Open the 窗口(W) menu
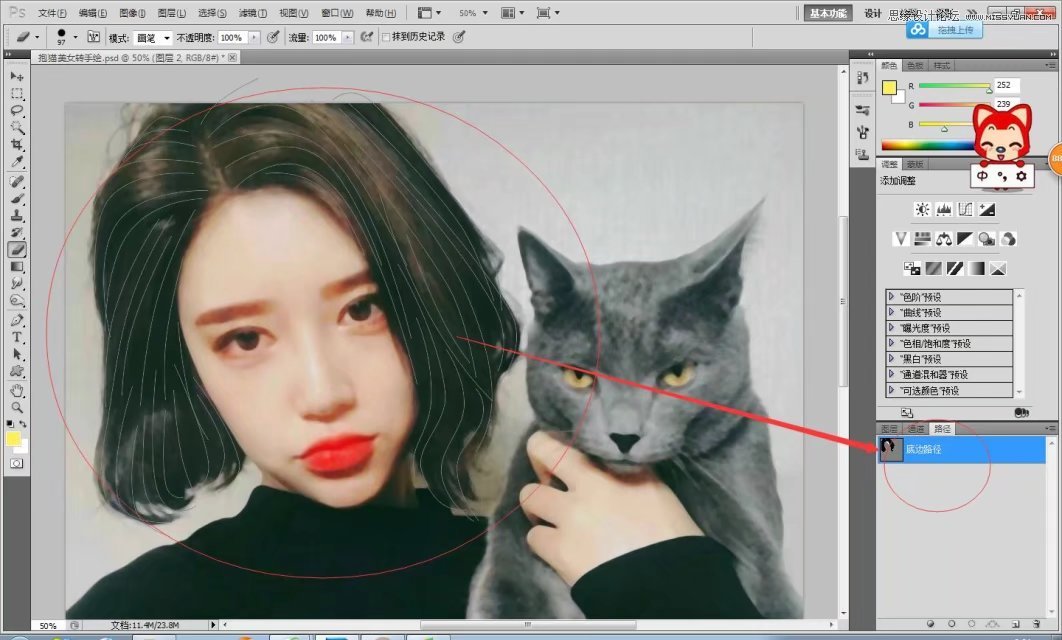 click(337, 13)
